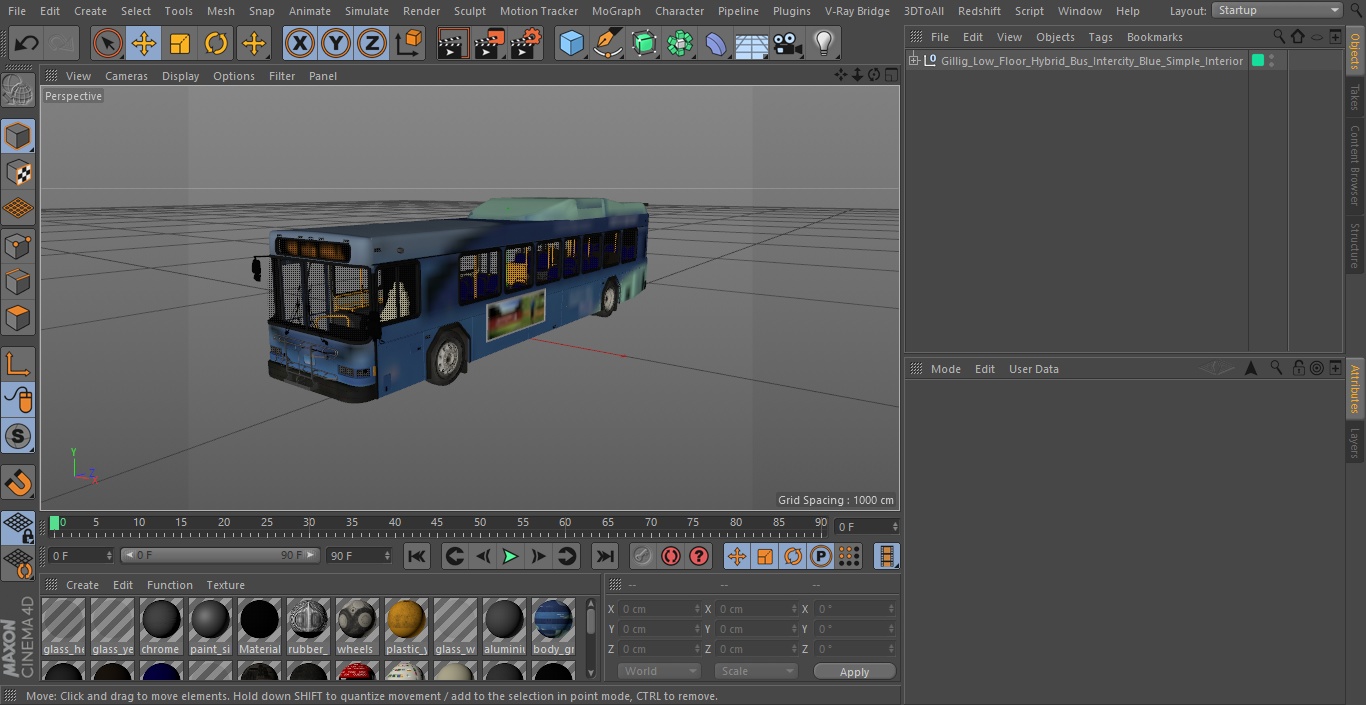Switch to Points mode
Screen dimensions: 1366x705
[18, 245]
